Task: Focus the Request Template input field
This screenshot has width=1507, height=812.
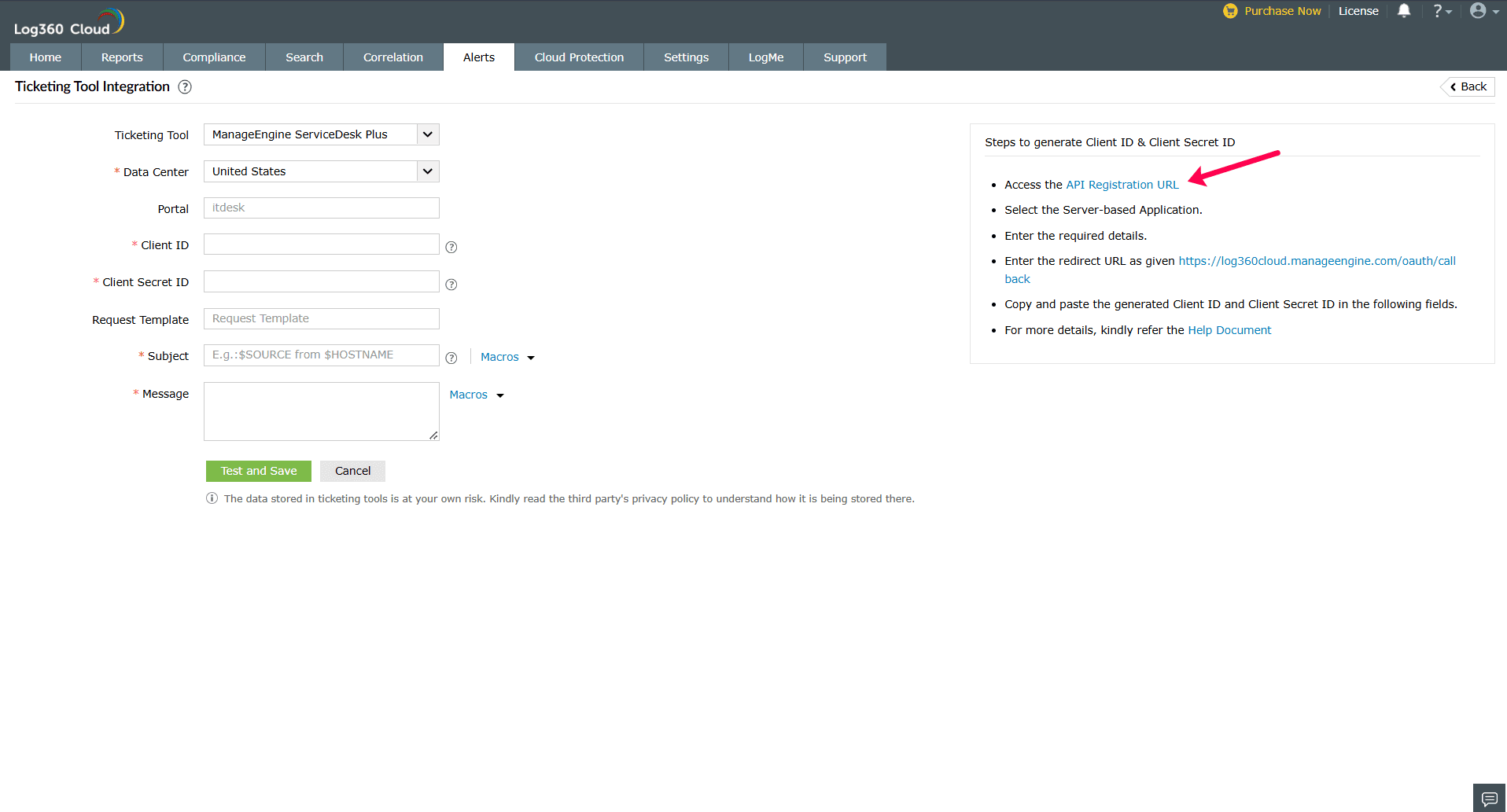Action: [322, 318]
